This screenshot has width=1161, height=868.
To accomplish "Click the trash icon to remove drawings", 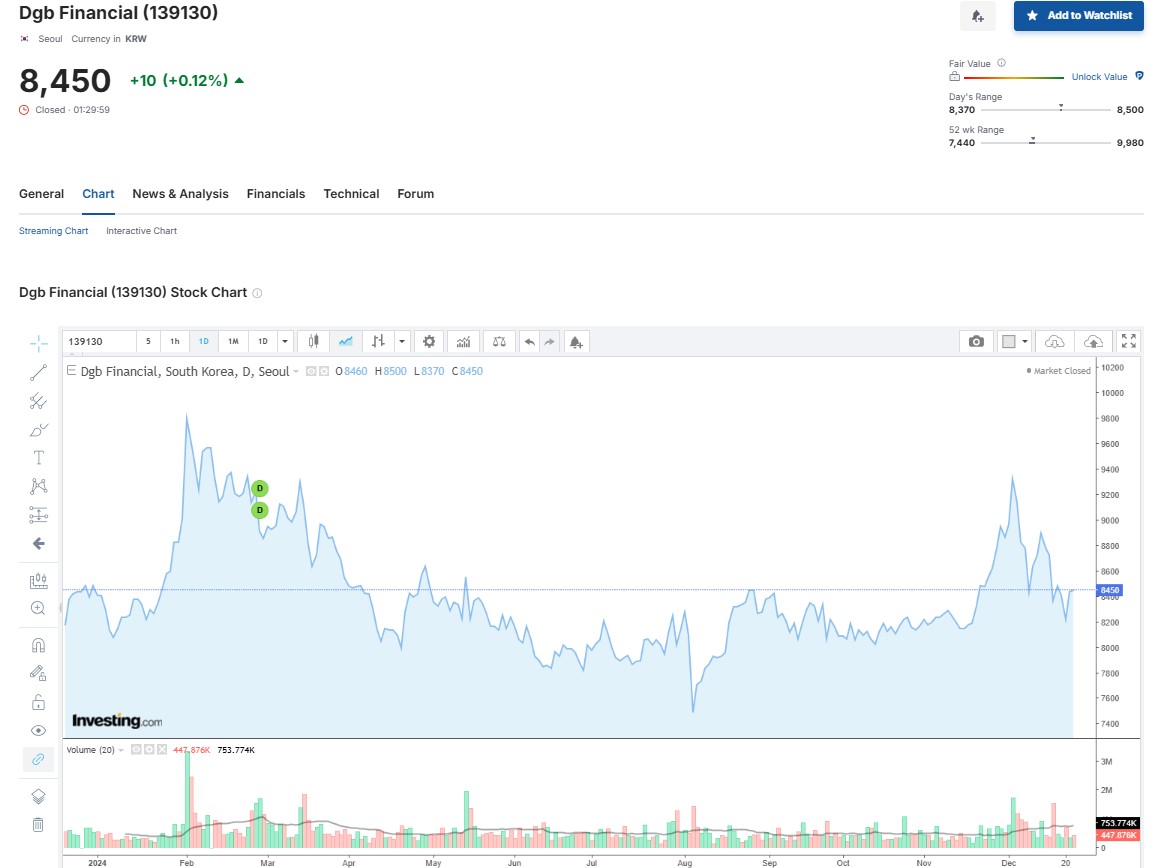I will click(39, 824).
